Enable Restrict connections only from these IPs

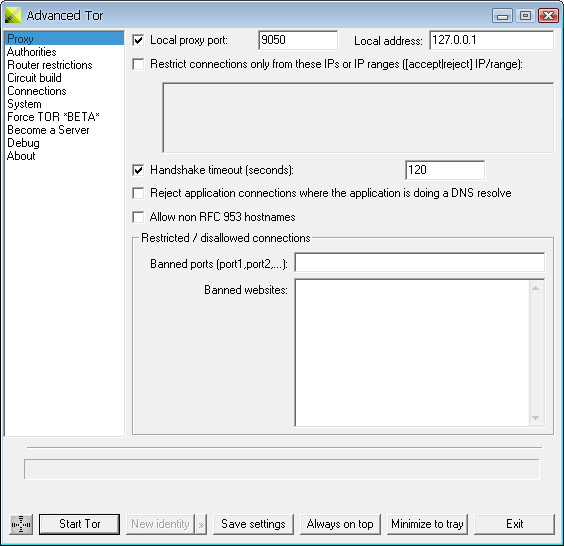click(138, 64)
